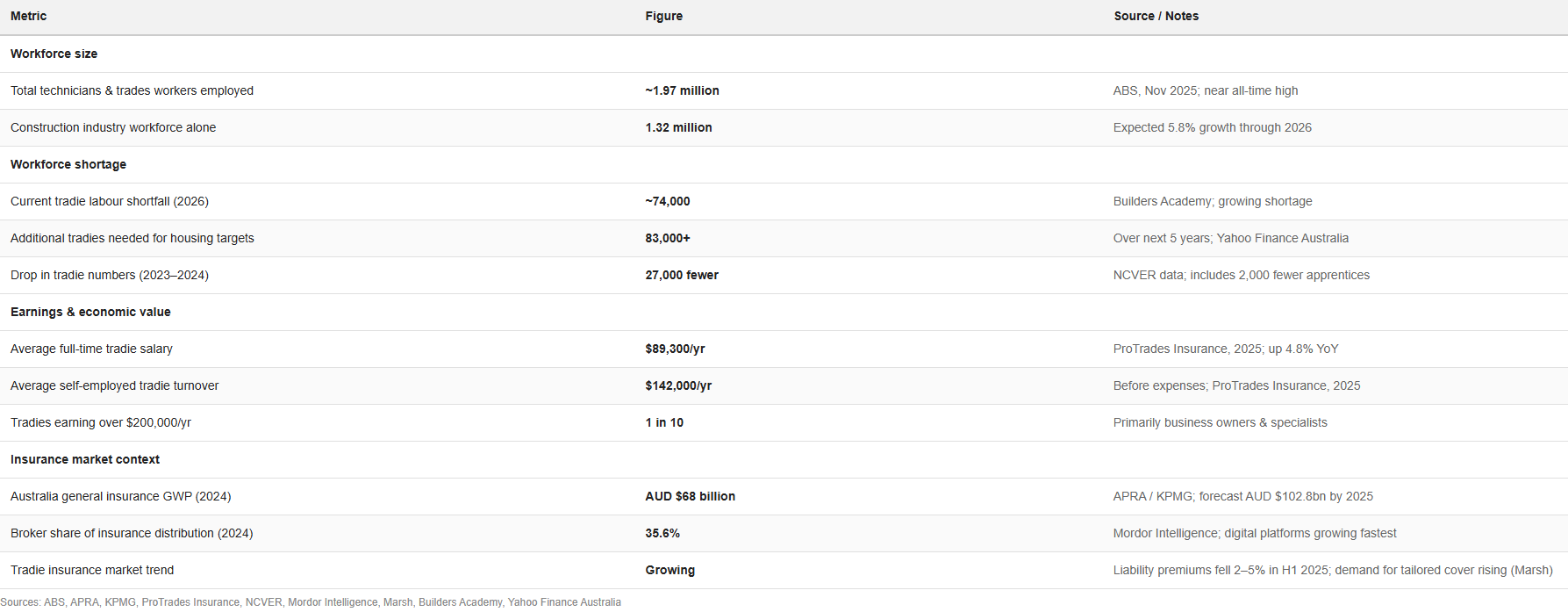The image size is (1568, 612).
Task: Click the Source / Notes column header
Action: point(1156,16)
